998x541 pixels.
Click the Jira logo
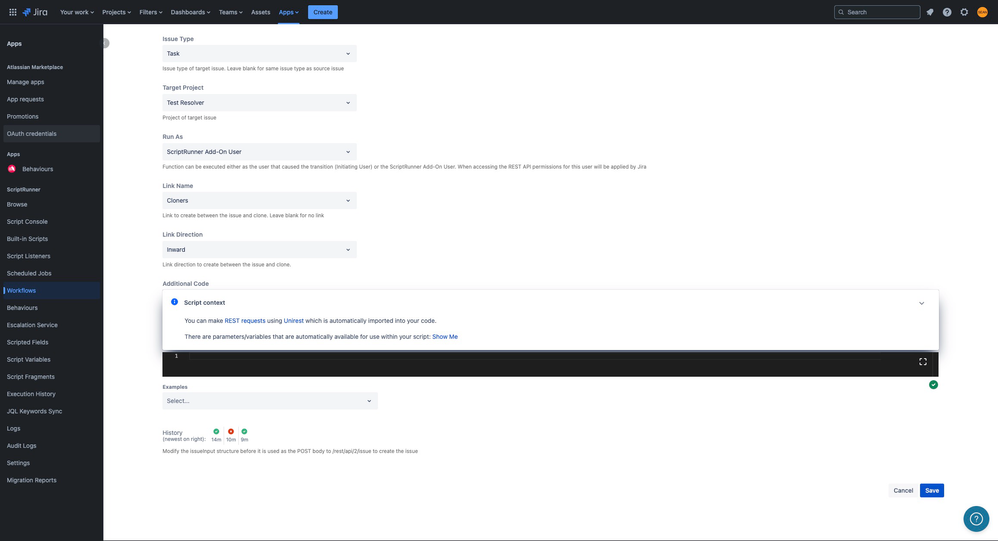point(35,12)
